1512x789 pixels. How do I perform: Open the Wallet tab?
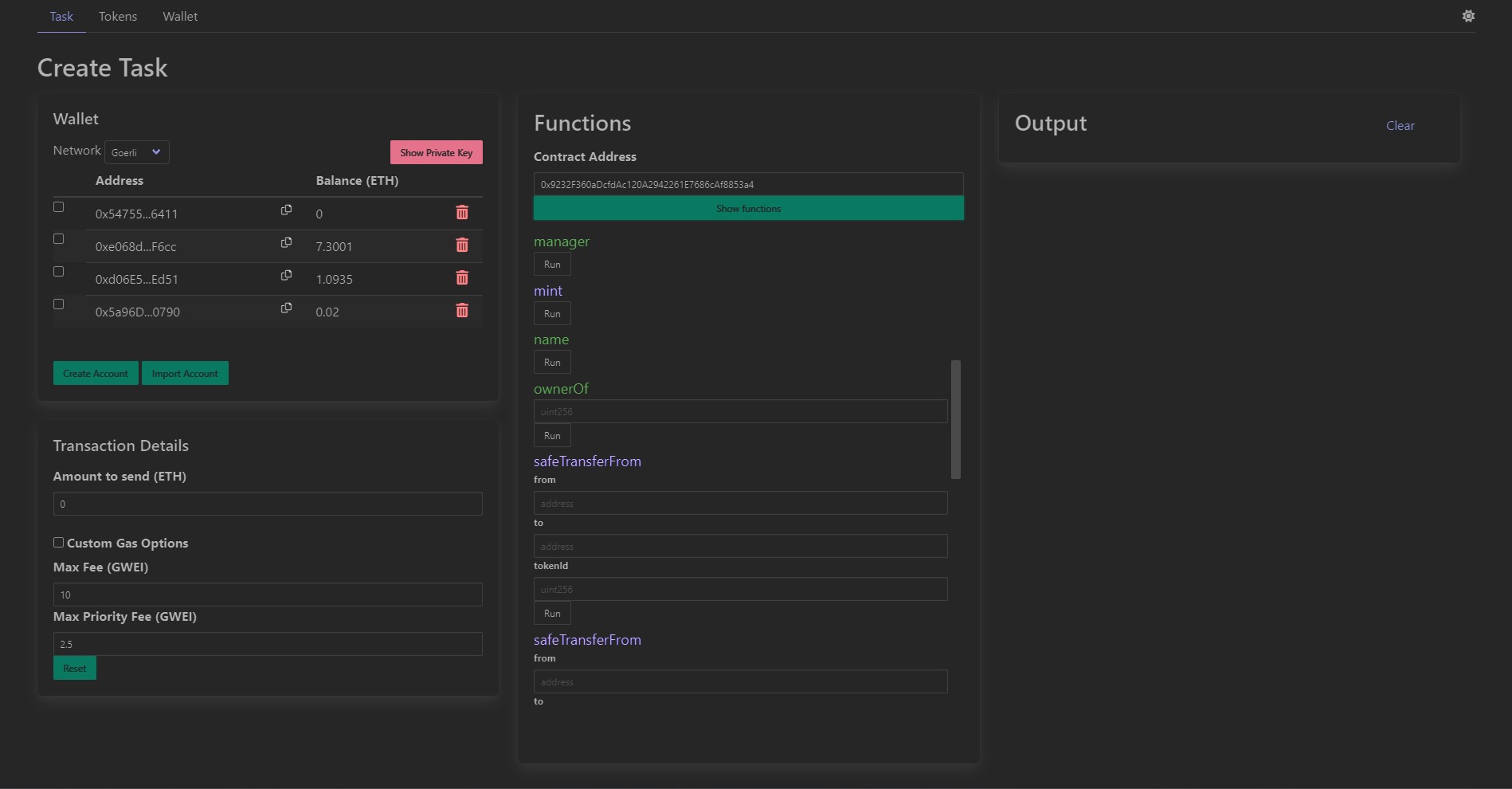click(x=180, y=16)
